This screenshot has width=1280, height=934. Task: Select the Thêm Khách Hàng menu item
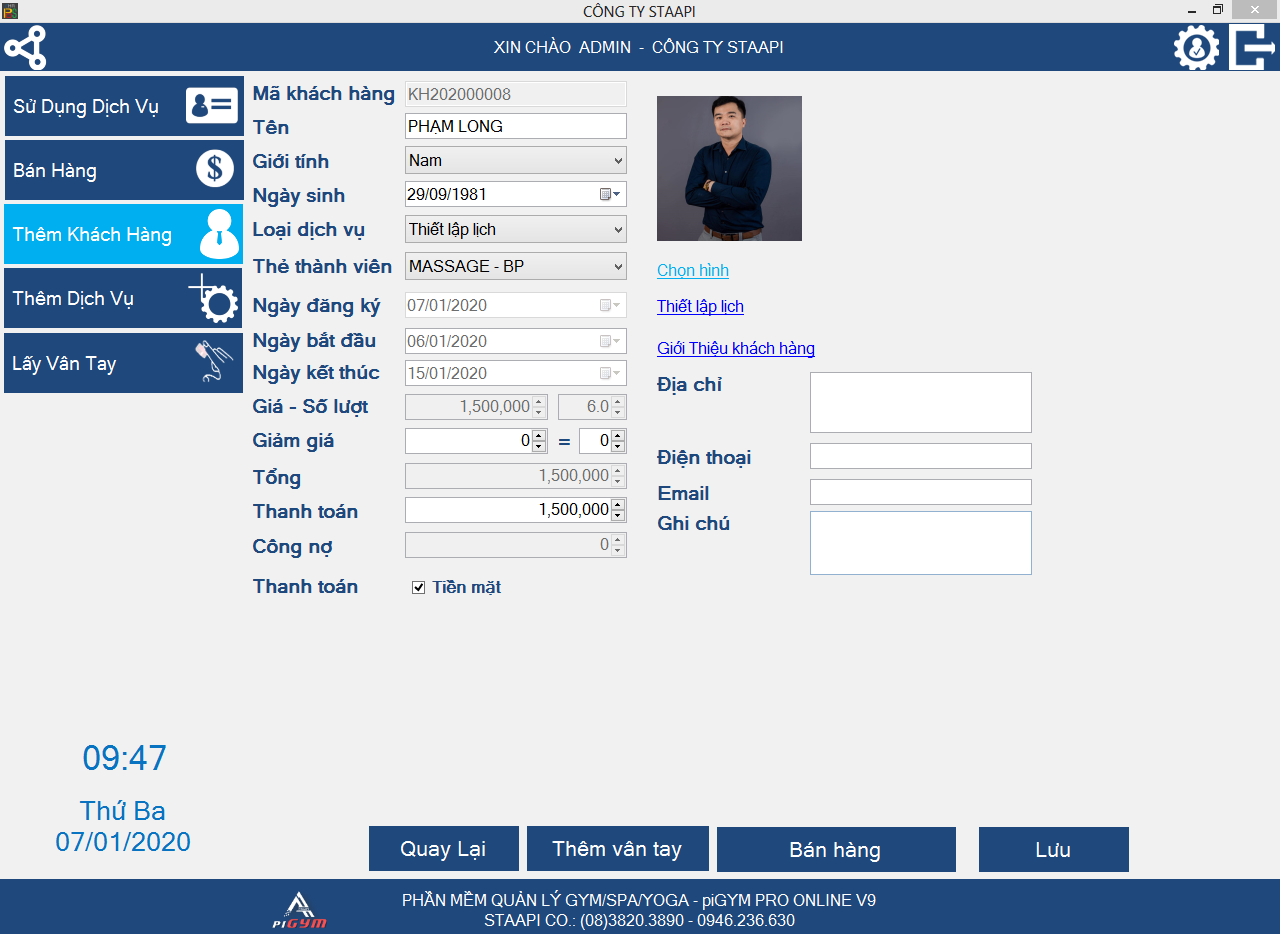123,234
